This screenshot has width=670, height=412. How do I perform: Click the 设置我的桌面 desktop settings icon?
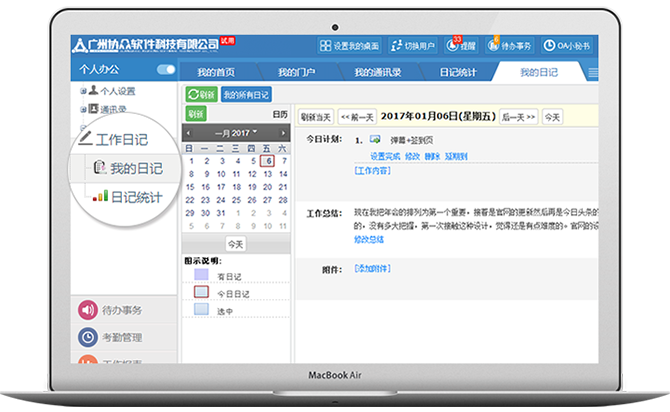click(x=326, y=46)
